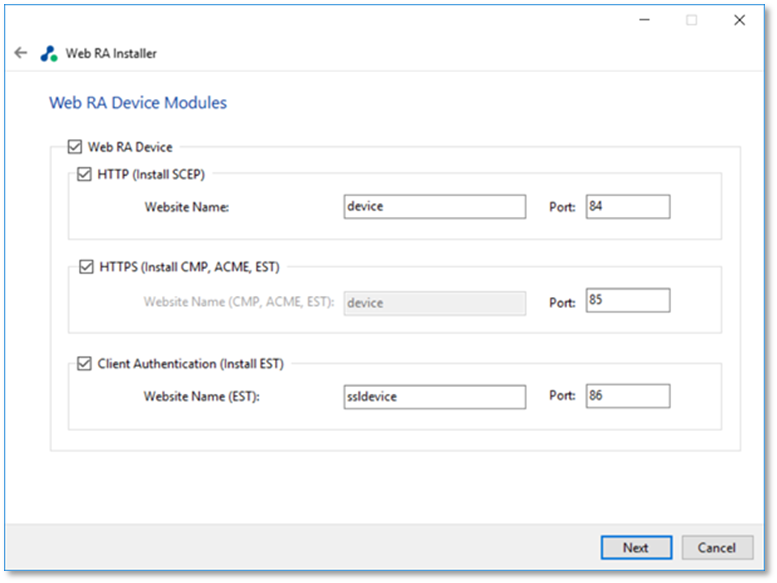Uncheck the Web RA Device checkbox

click(x=75, y=147)
